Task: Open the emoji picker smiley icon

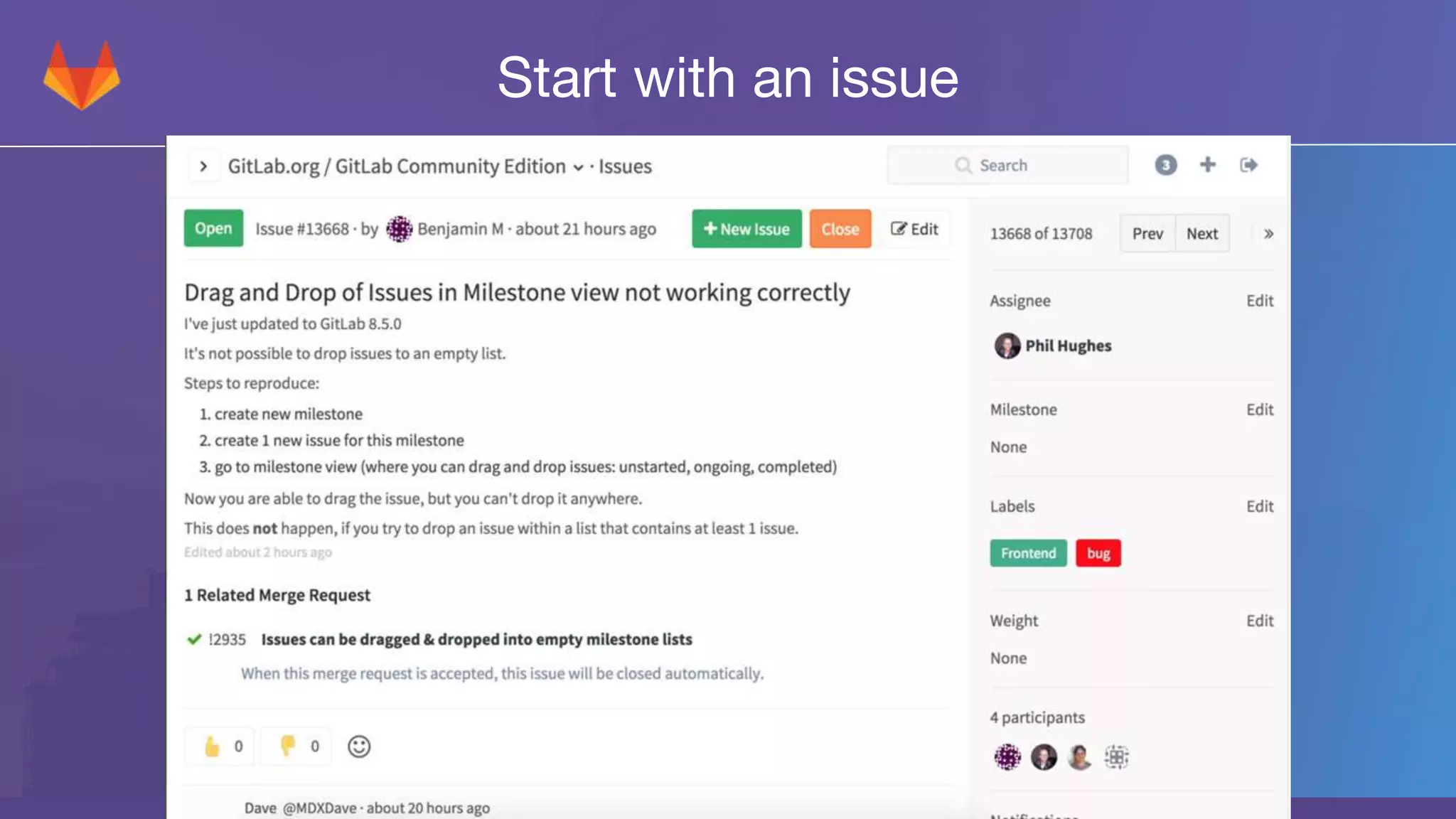Action: pyautogui.click(x=359, y=746)
